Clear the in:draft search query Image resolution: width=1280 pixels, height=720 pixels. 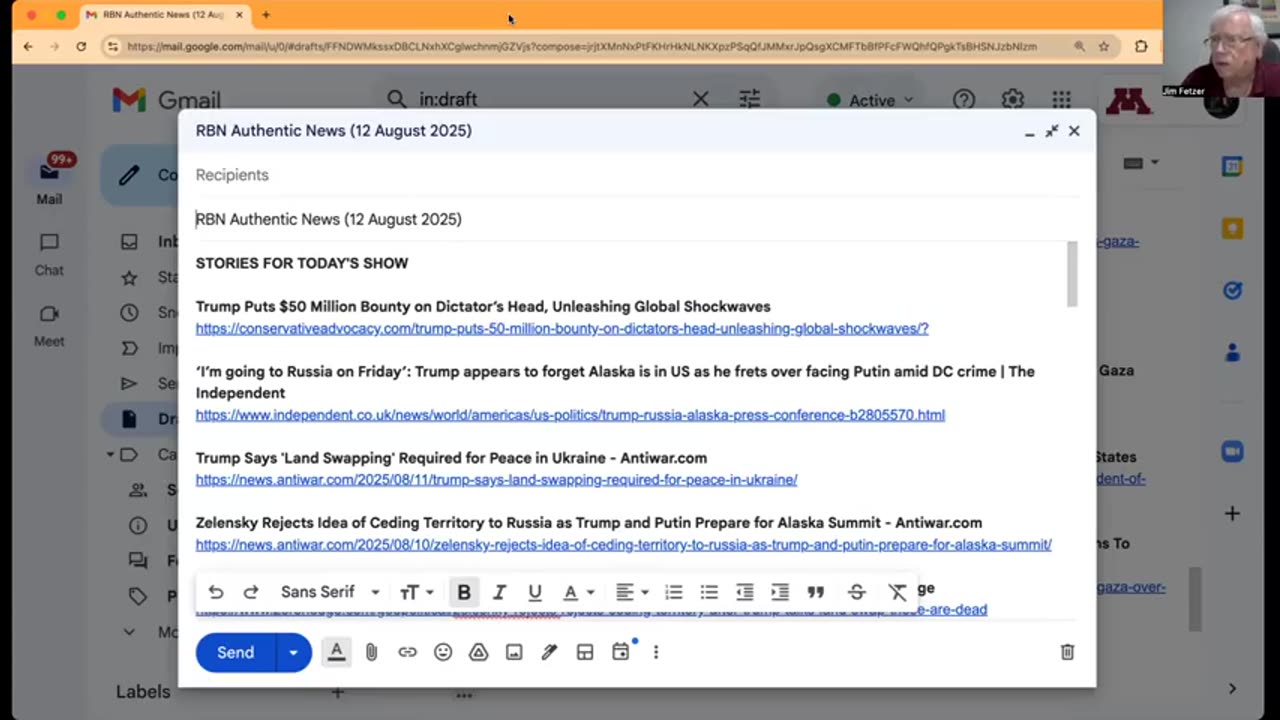tap(700, 99)
